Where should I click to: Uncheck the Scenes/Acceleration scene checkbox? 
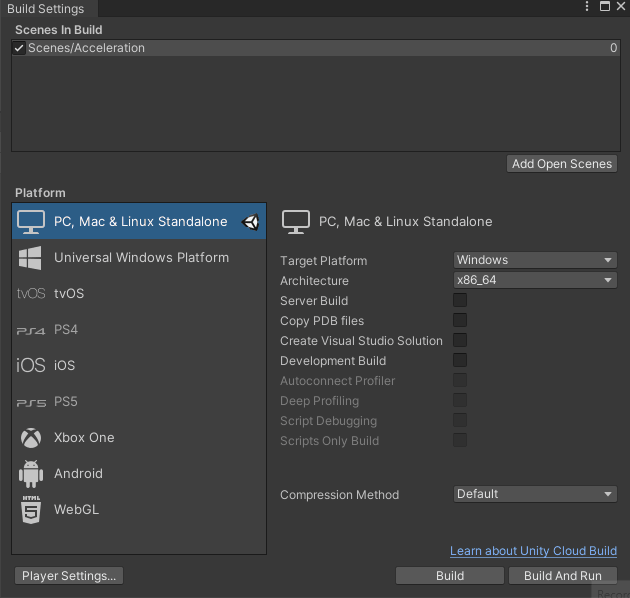click(x=19, y=48)
